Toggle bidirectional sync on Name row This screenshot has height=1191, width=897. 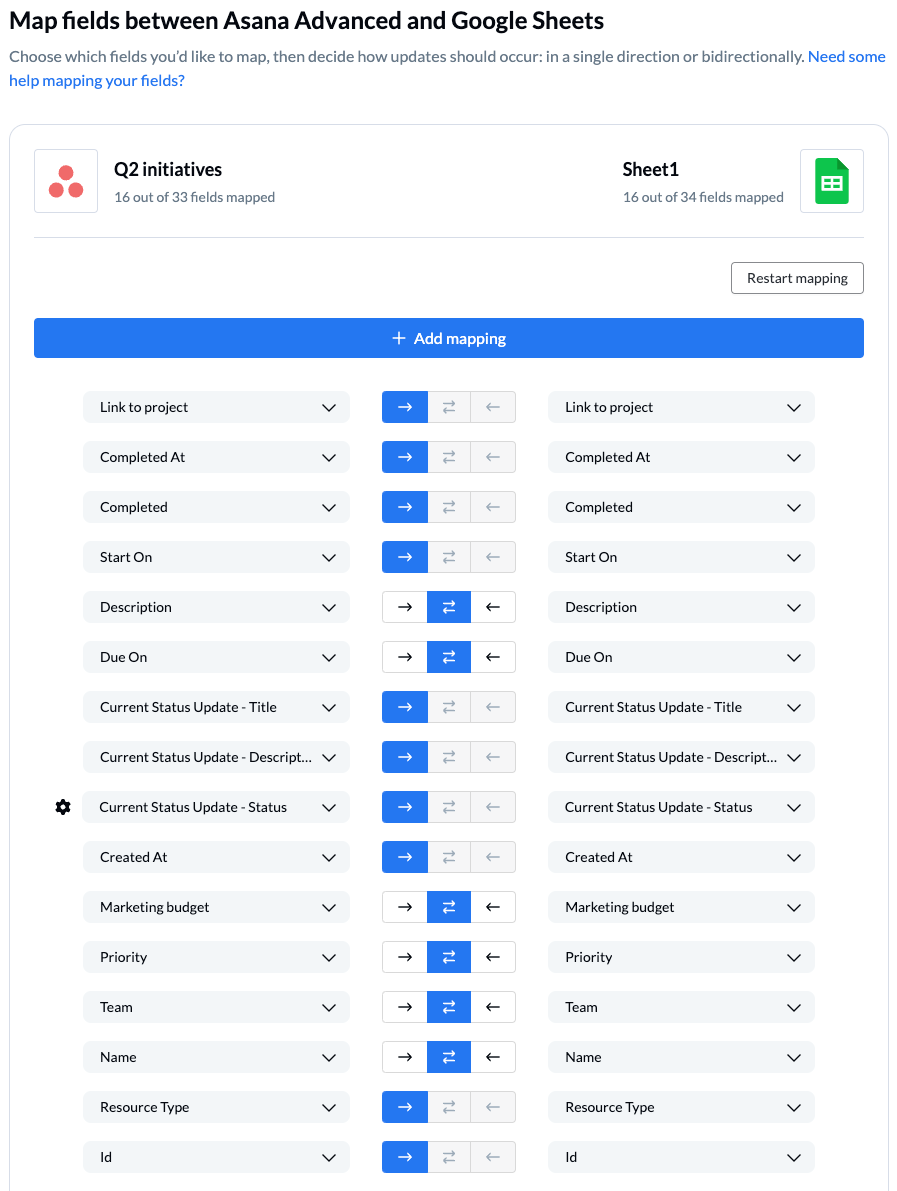point(449,1057)
